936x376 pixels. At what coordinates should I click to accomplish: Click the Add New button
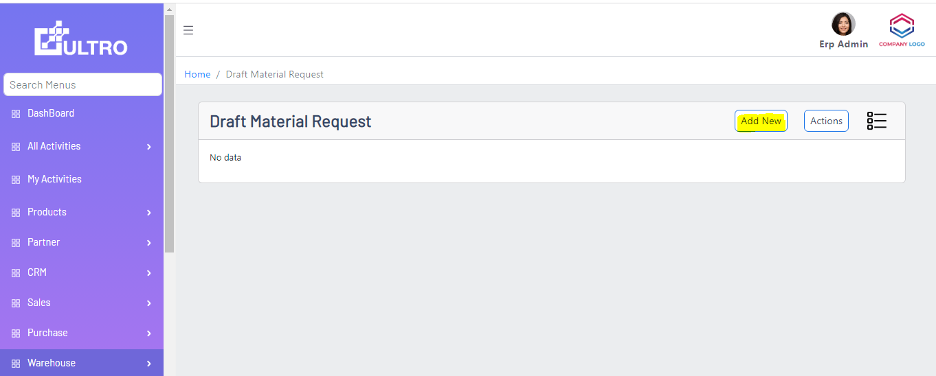(x=761, y=121)
